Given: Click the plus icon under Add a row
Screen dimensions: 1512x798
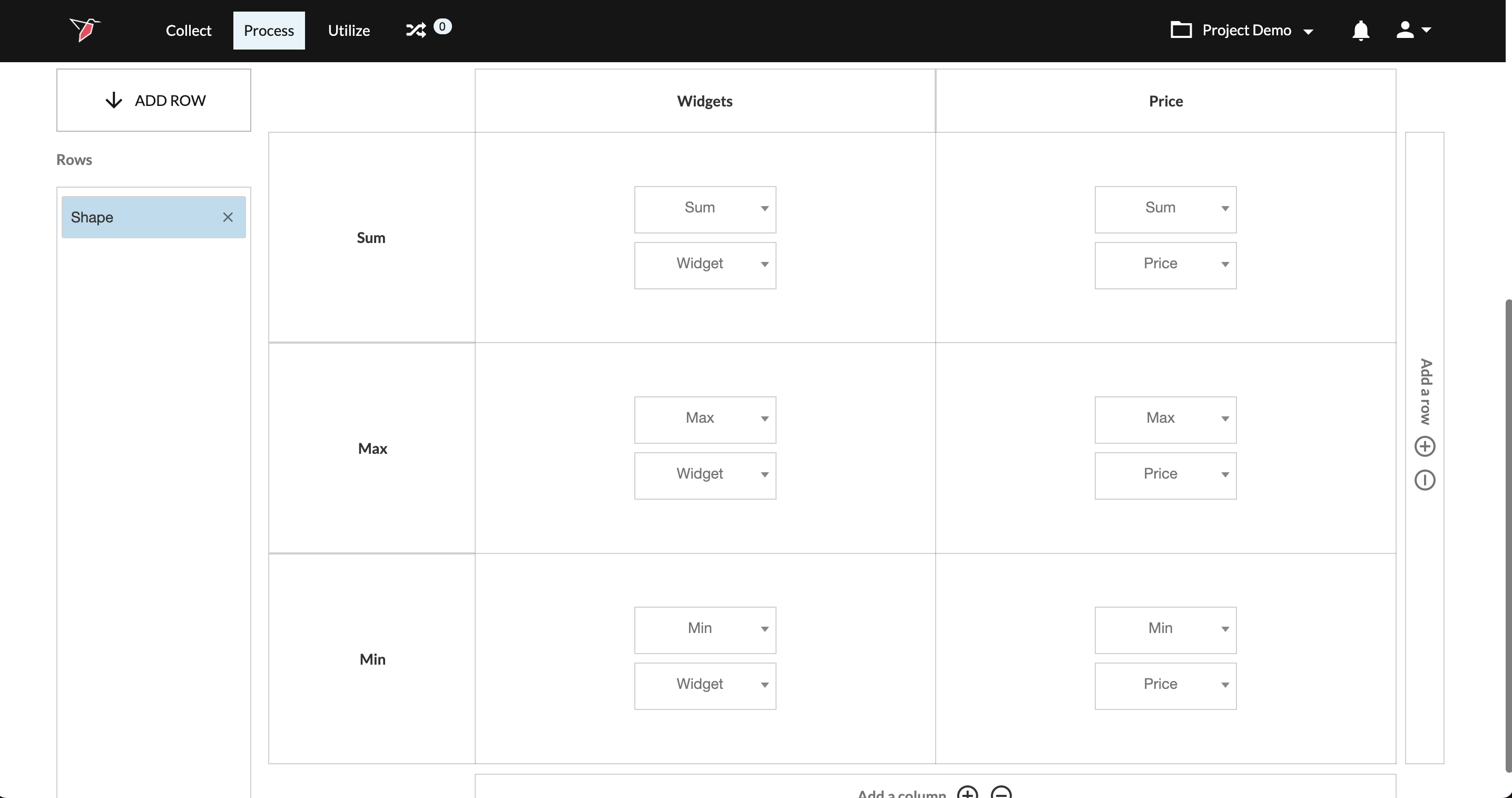Looking at the screenshot, I should 1425,446.
